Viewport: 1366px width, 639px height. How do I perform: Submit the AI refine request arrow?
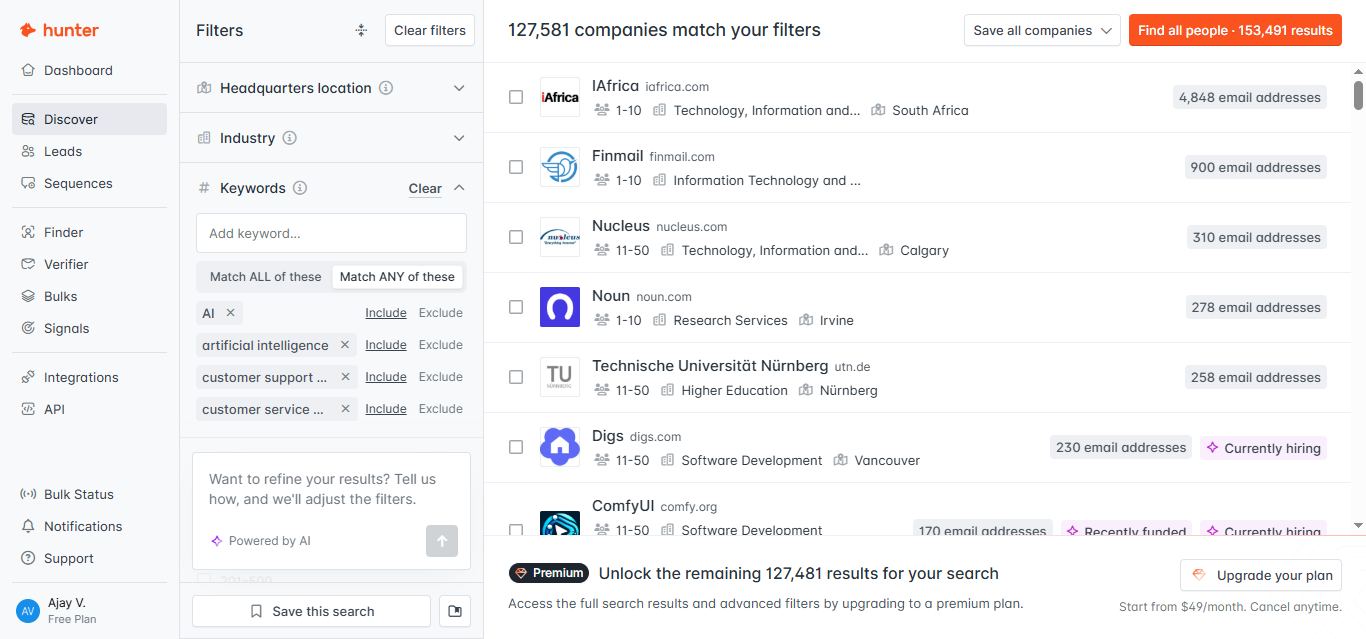[441, 541]
